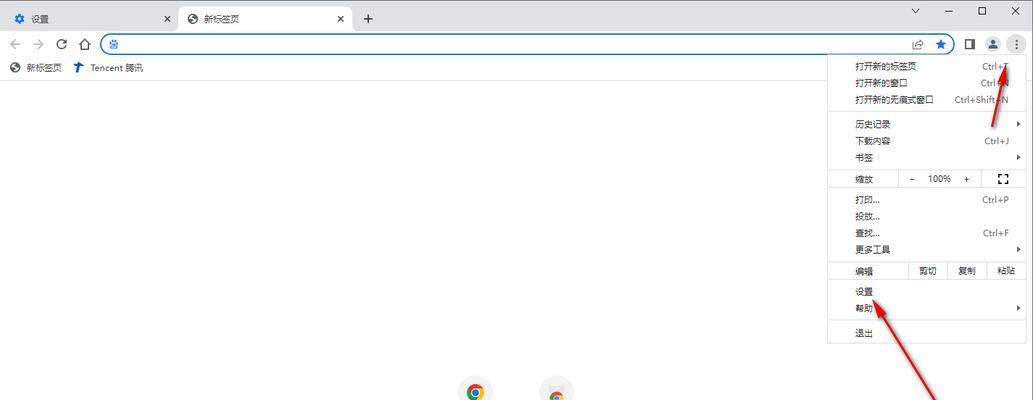The width and height of the screenshot is (1033, 400).
Task: Open the user profile avatar icon
Action: coord(993,44)
